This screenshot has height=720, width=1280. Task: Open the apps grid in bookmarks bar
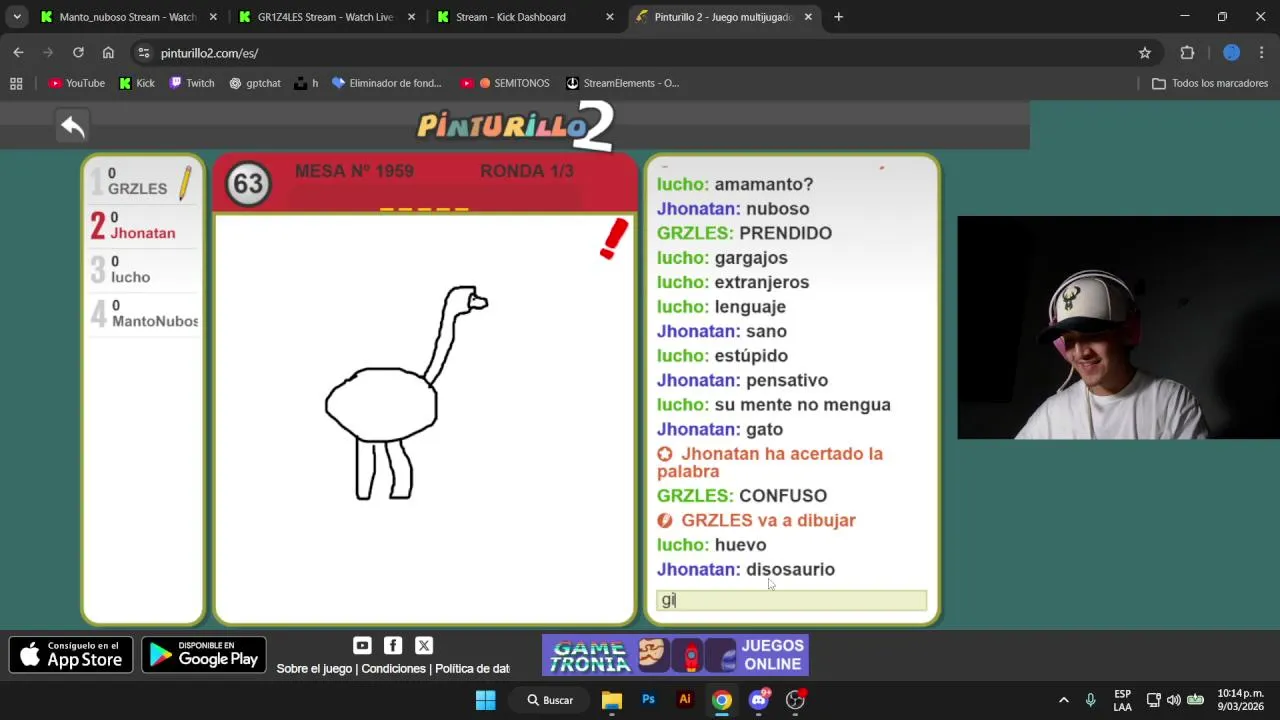(x=16, y=83)
